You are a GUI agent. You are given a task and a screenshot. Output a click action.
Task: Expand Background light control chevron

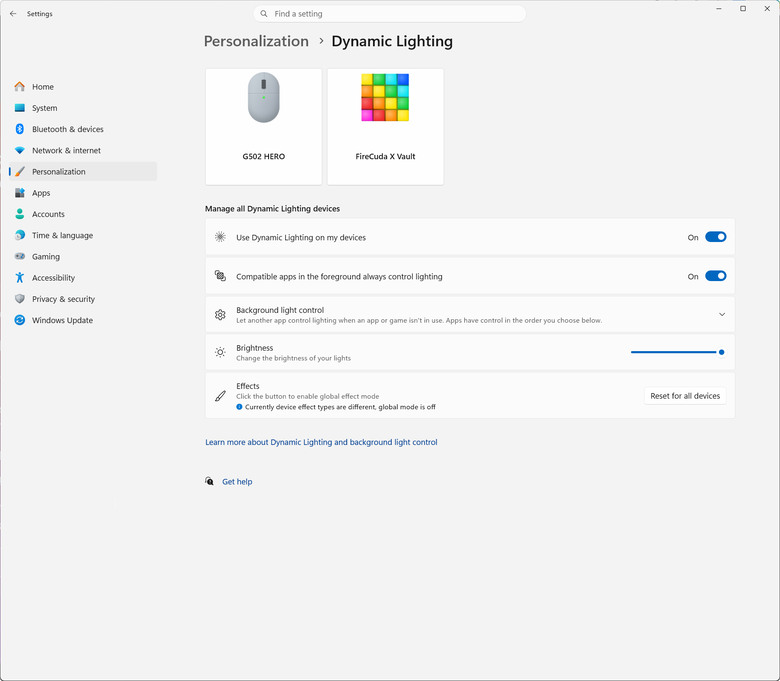tap(722, 314)
